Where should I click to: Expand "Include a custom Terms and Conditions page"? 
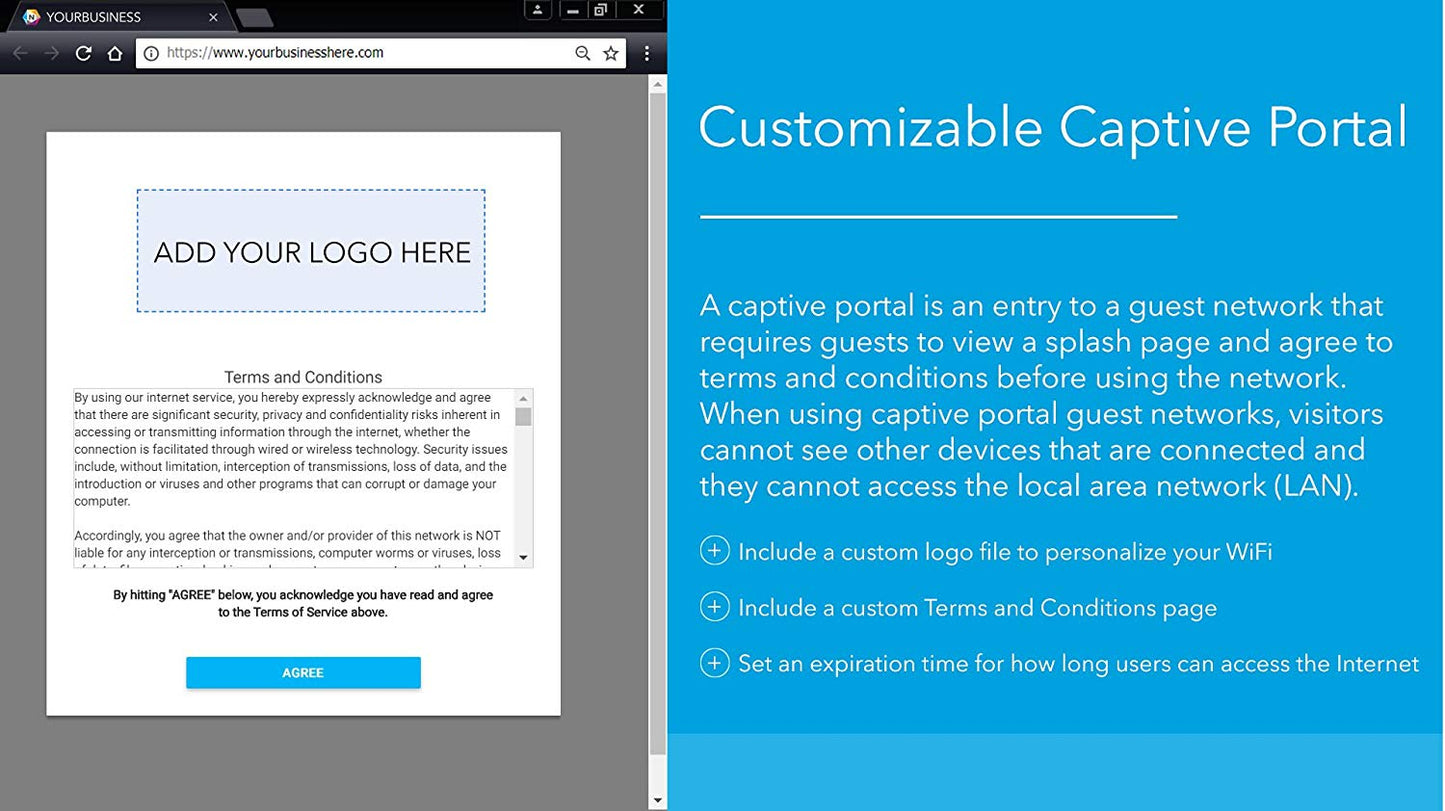click(714, 607)
